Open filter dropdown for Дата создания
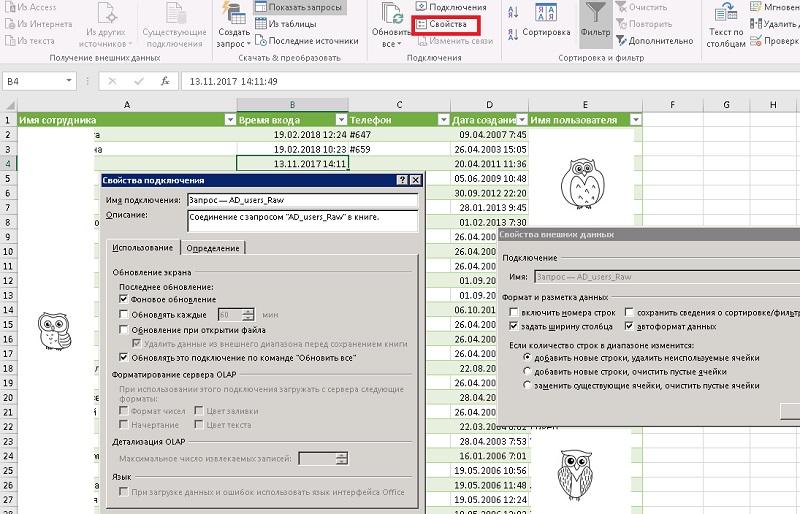 522,120
